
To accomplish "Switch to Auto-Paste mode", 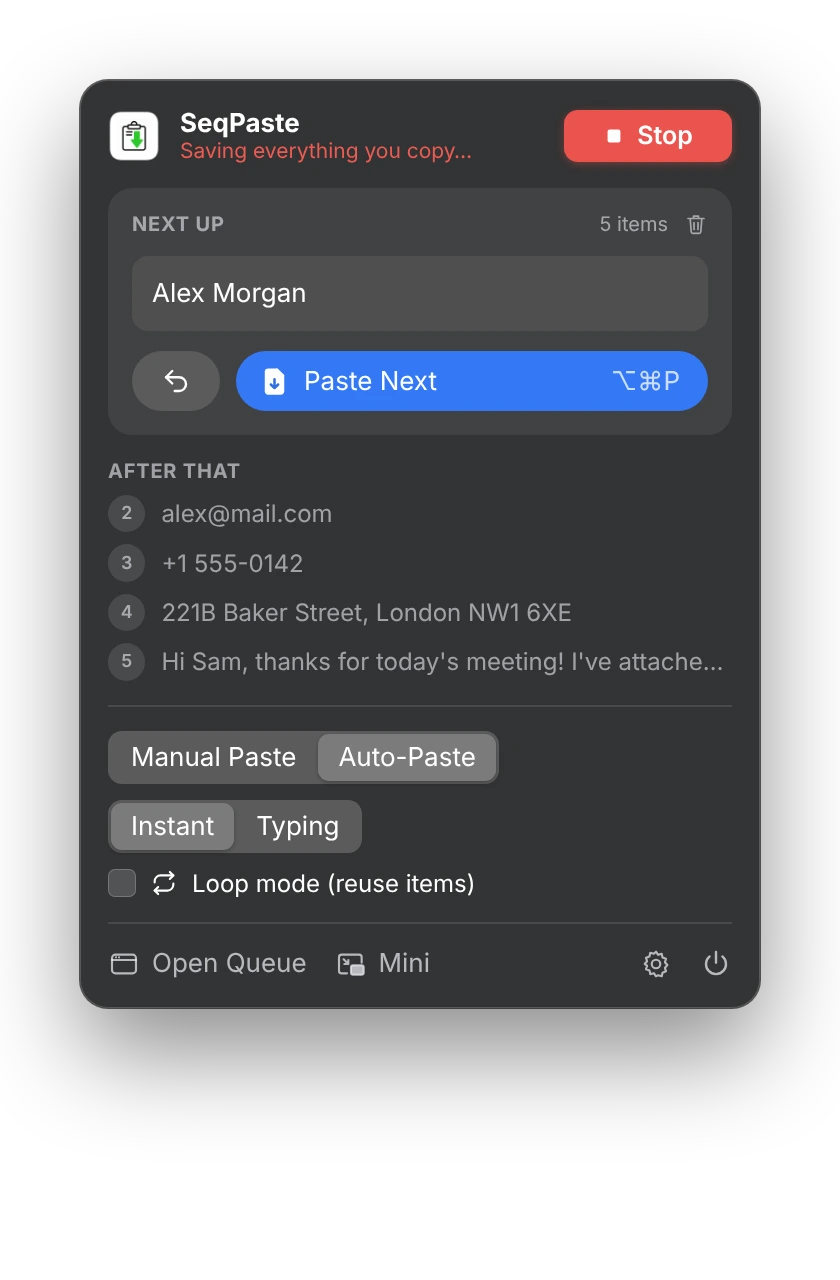I will (x=407, y=757).
